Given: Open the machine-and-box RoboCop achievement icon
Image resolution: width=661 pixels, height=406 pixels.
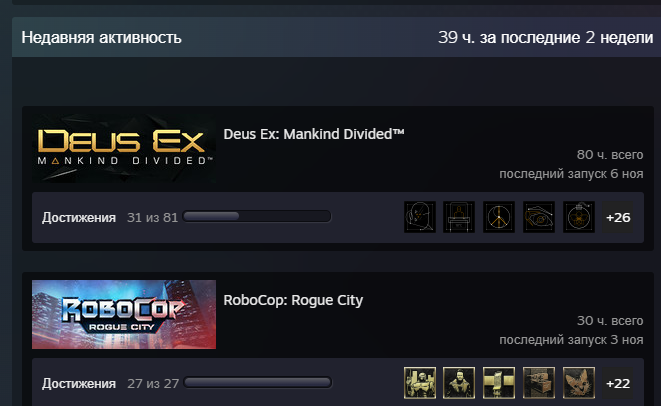Looking at the screenshot, I should (539, 383).
